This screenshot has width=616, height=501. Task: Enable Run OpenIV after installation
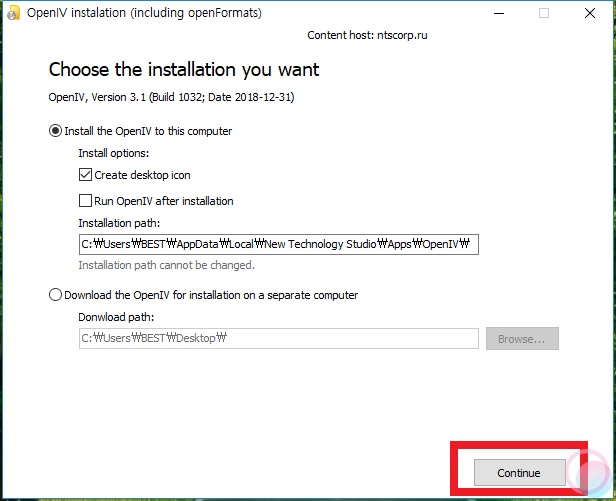(85, 201)
